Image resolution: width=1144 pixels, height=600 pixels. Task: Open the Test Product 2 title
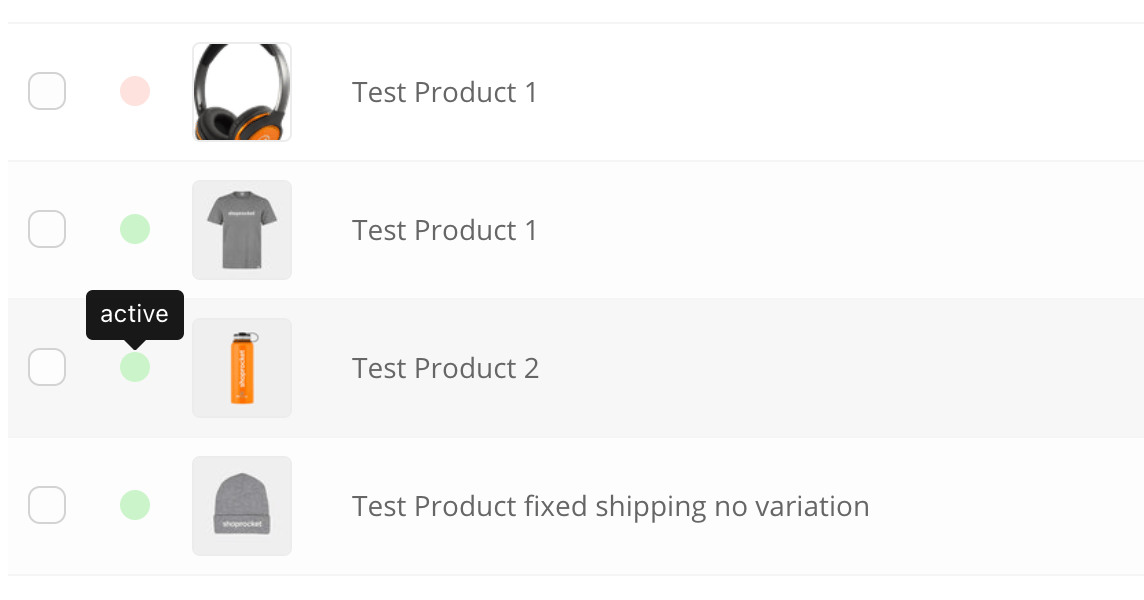click(x=445, y=369)
